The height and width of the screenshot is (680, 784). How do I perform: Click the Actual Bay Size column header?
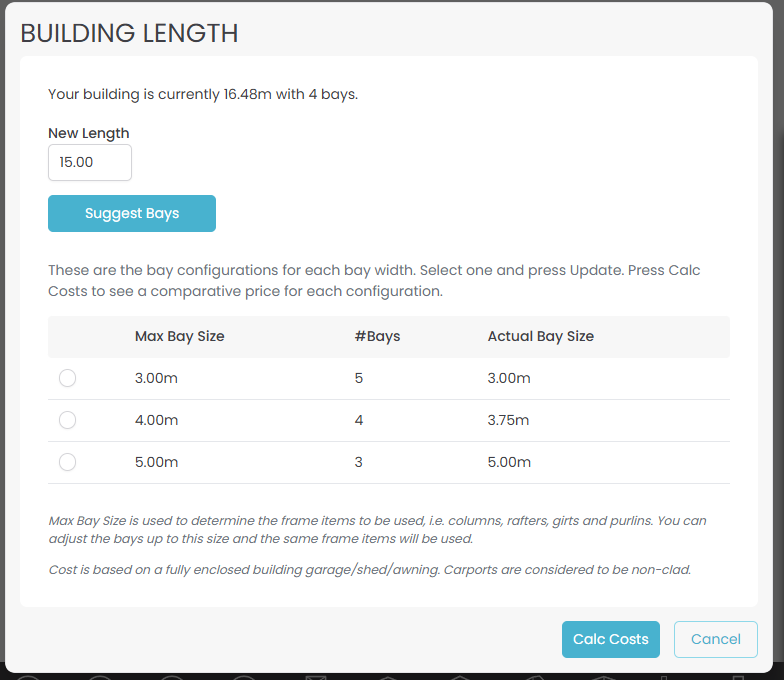click(540, 336)
